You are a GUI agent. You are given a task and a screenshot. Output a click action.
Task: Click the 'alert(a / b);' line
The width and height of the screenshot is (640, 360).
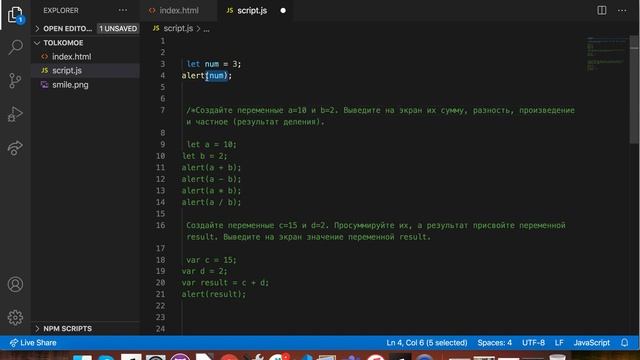(x=211, y=202)
